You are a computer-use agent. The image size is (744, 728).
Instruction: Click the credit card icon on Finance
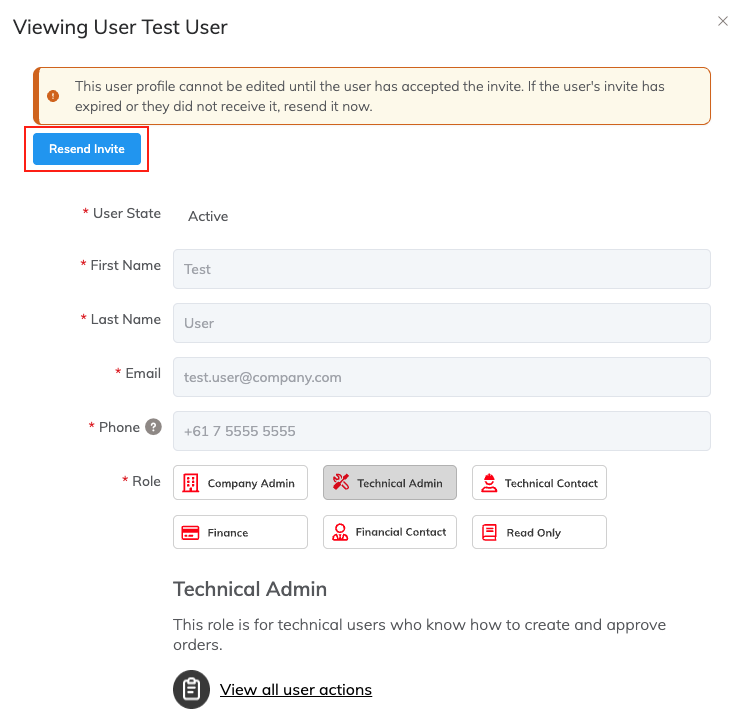[191, 533]
